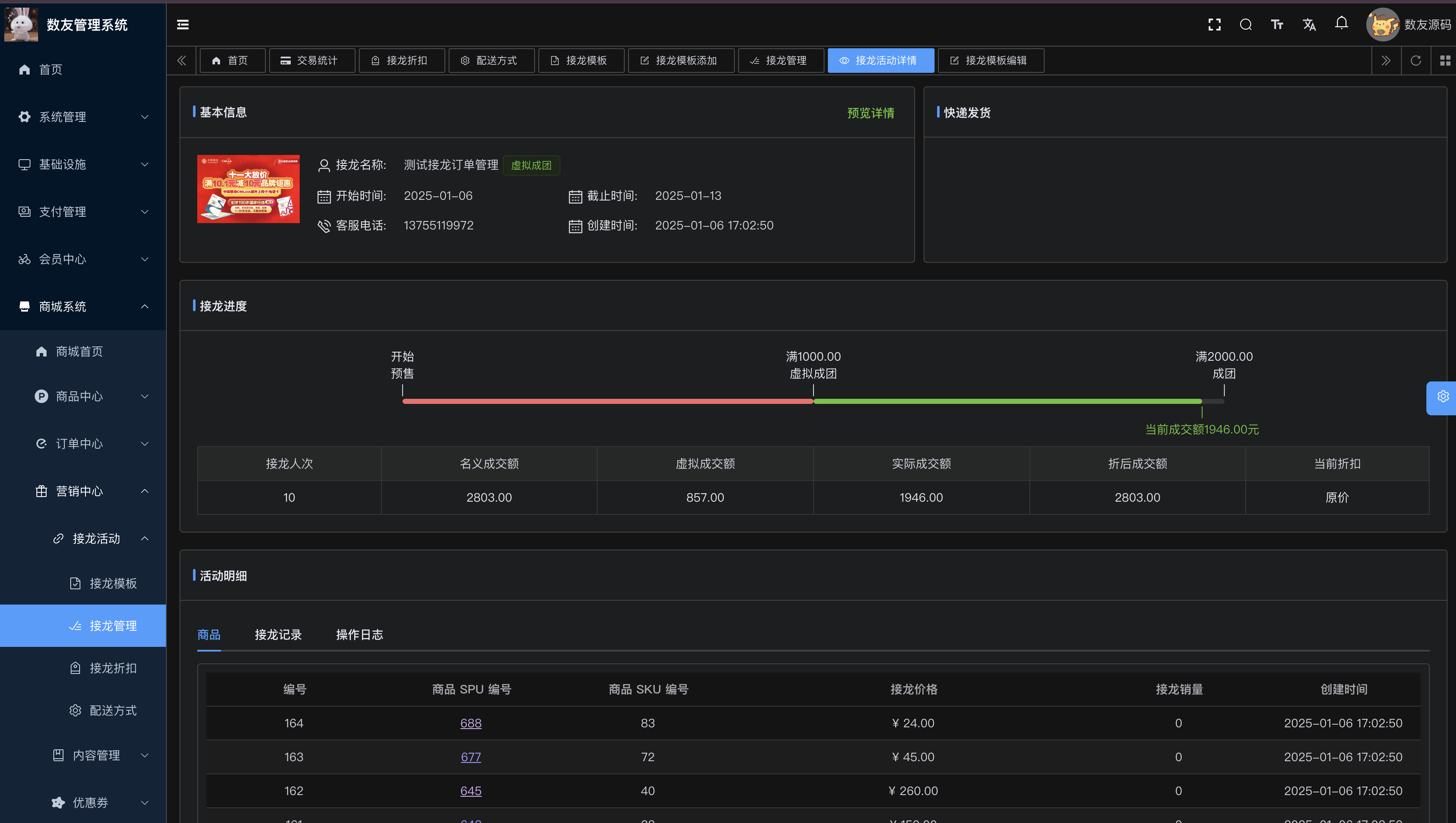Click 实际成交额 value 1946.00
The image size is (1456, 823).
921,497
